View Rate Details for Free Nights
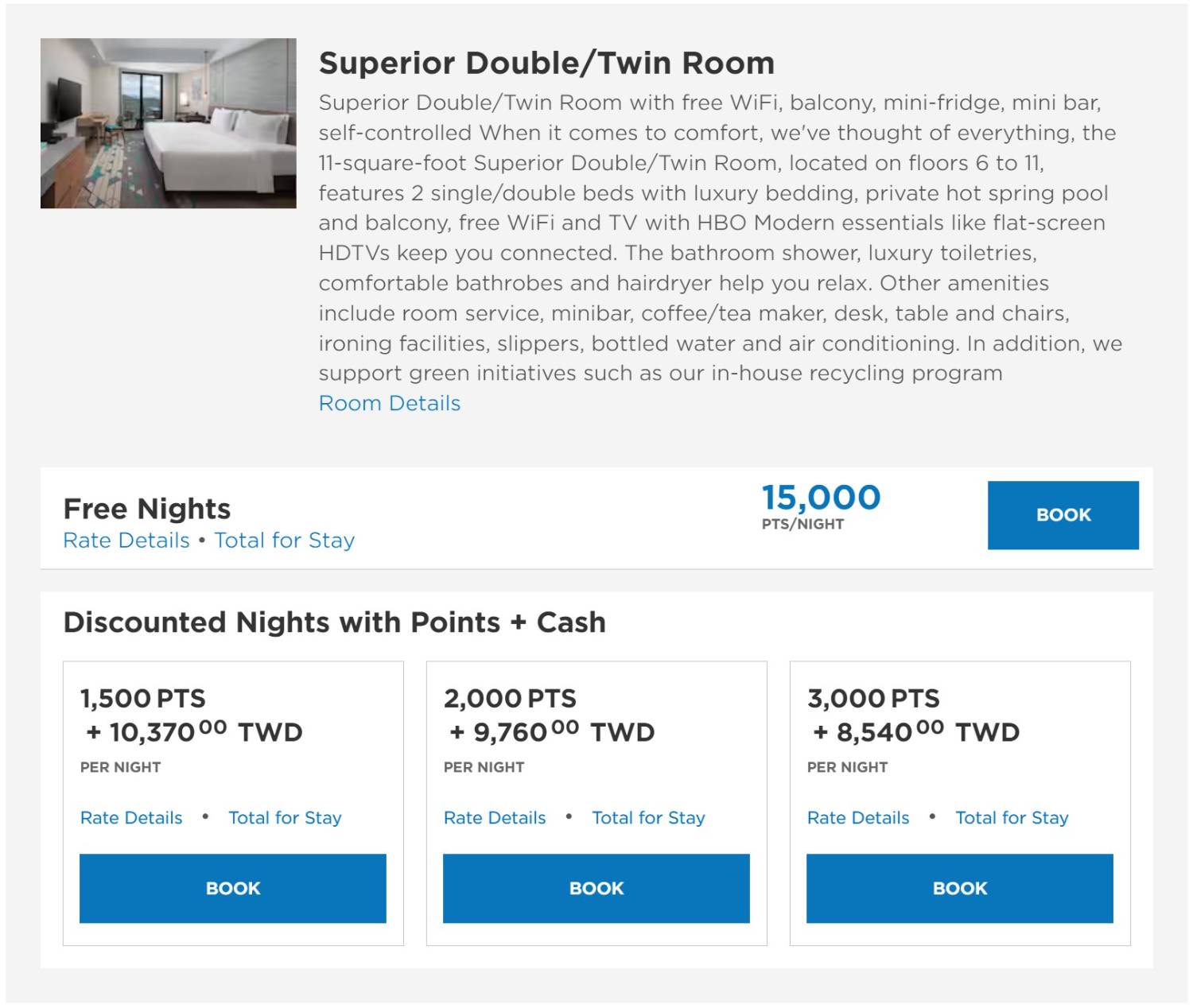Screen dimensions: 1193x1008 [126, 541]
